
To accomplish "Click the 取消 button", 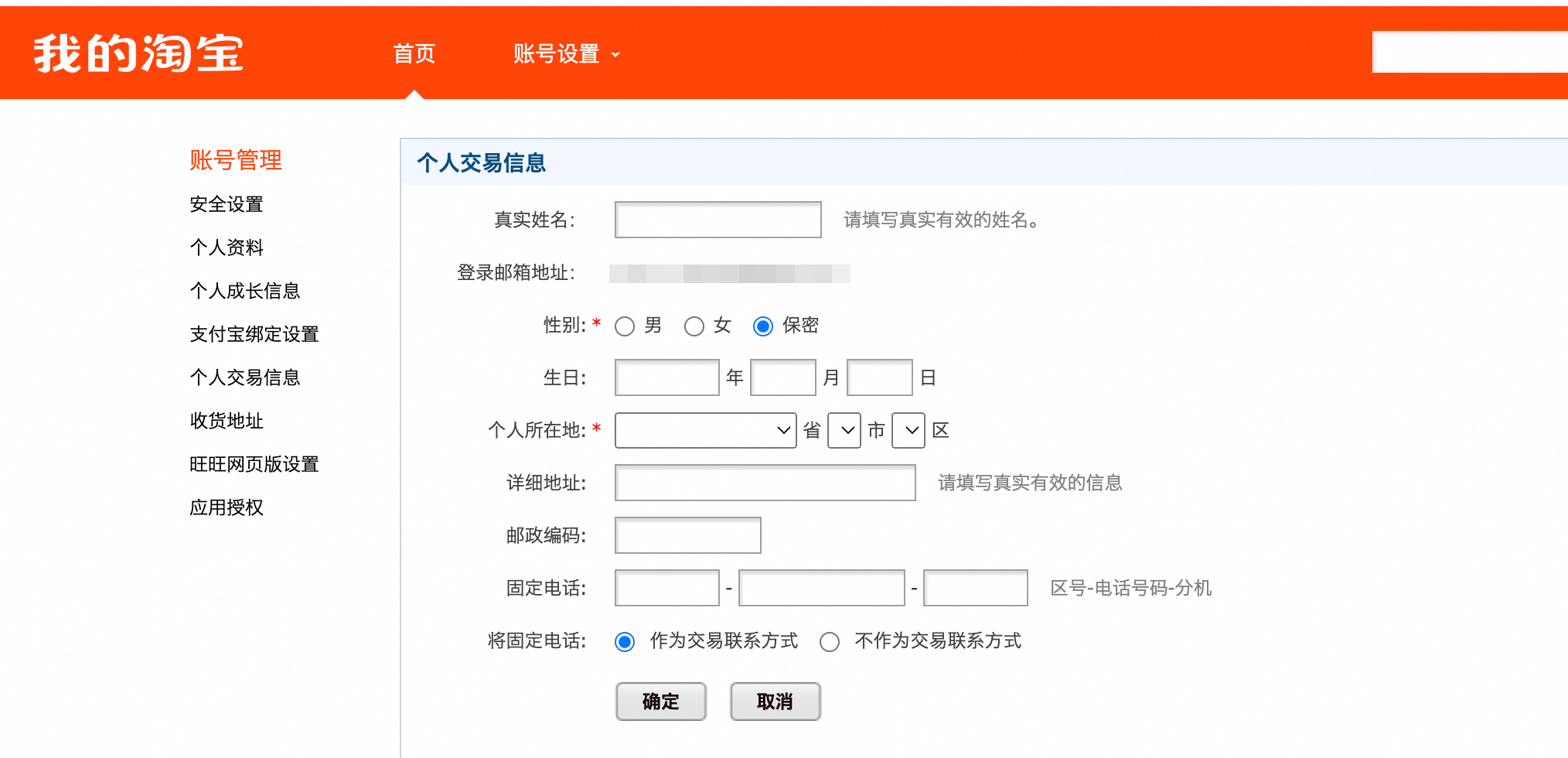I will tap(775, 702).
